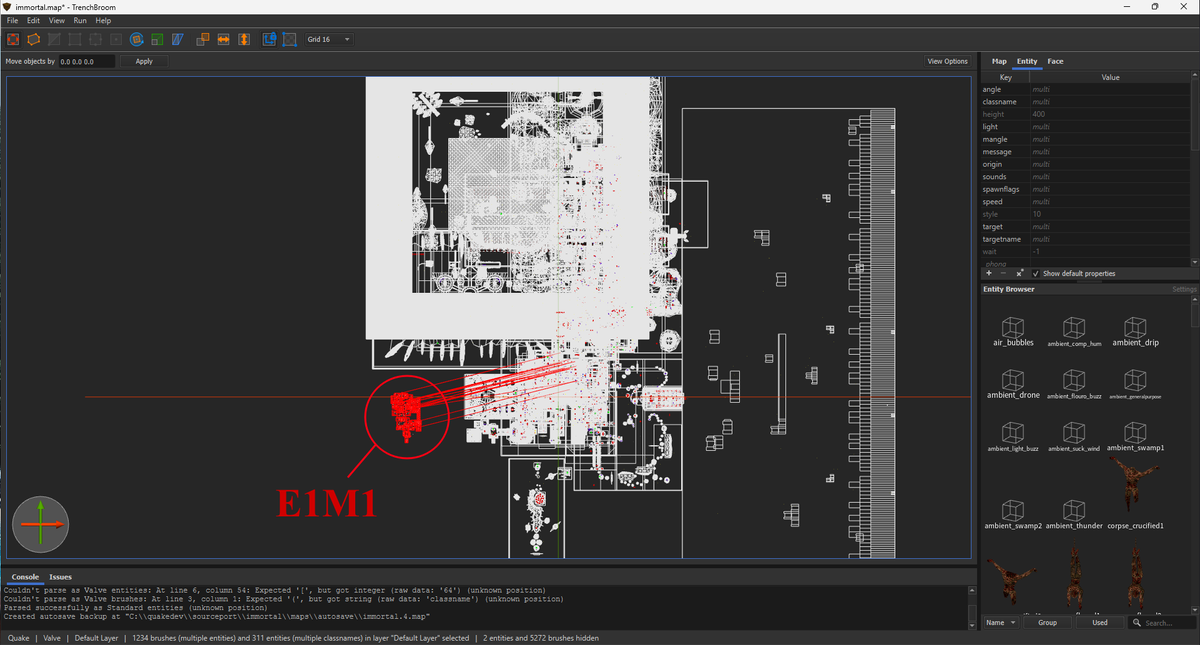Click the console scroll down arrow

972,623
